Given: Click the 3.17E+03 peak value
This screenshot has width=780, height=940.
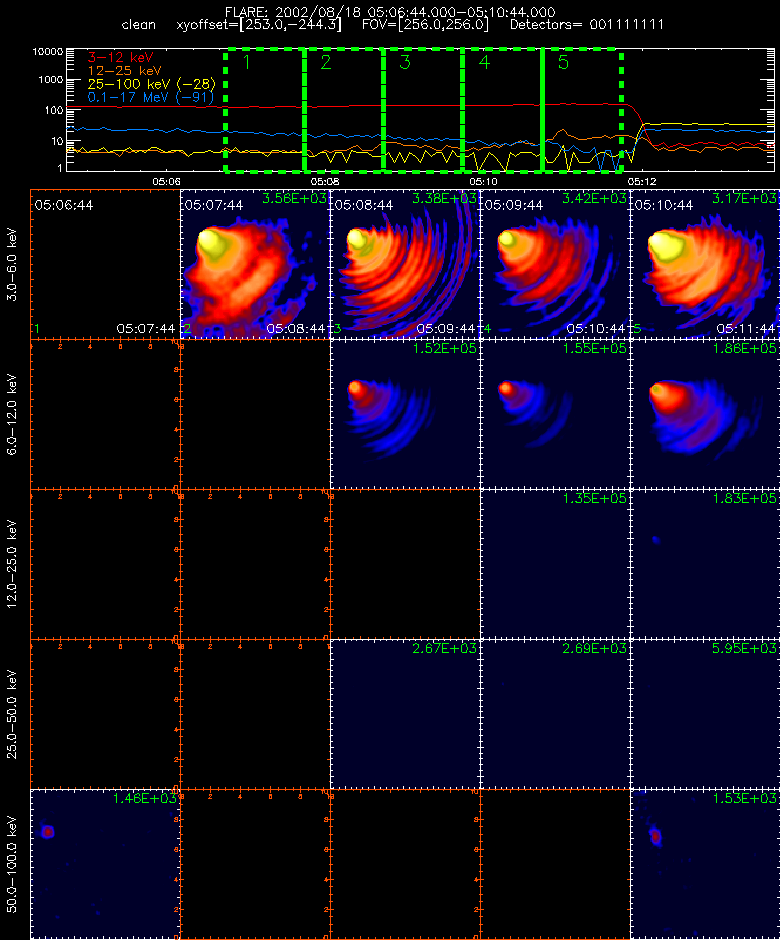Looking at the screenshot, I should point(744,198).
